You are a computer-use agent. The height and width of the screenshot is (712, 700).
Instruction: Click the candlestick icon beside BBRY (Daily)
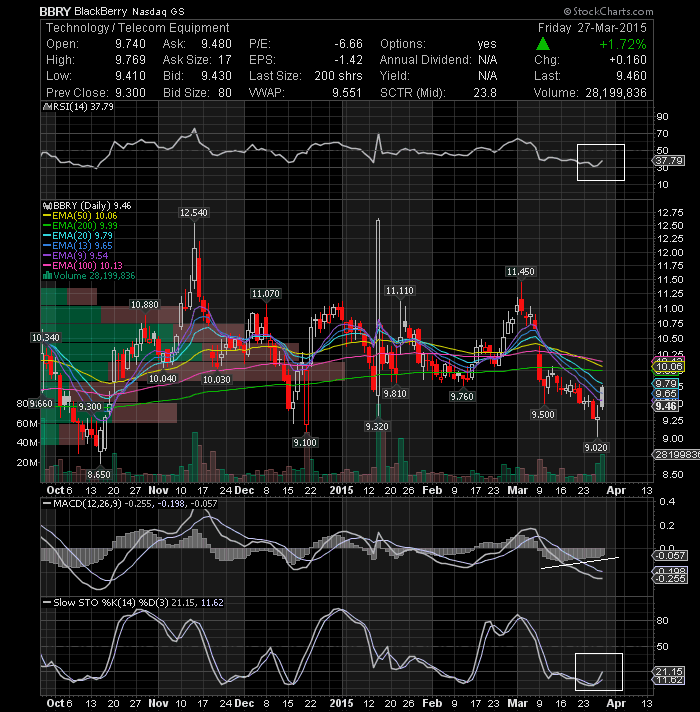click(x=47, y=206)
